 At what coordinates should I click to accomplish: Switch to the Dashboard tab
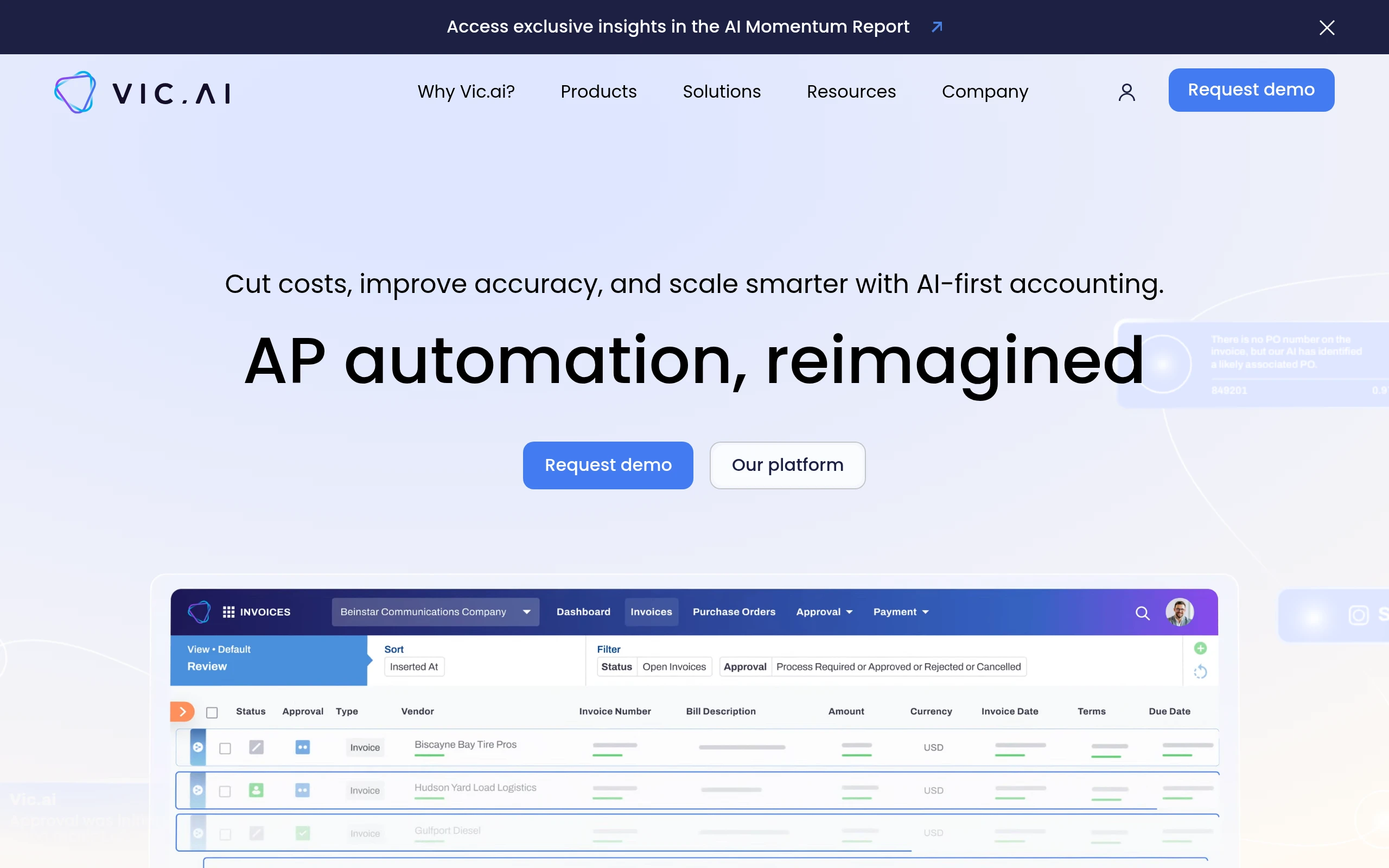coord(583,612)
